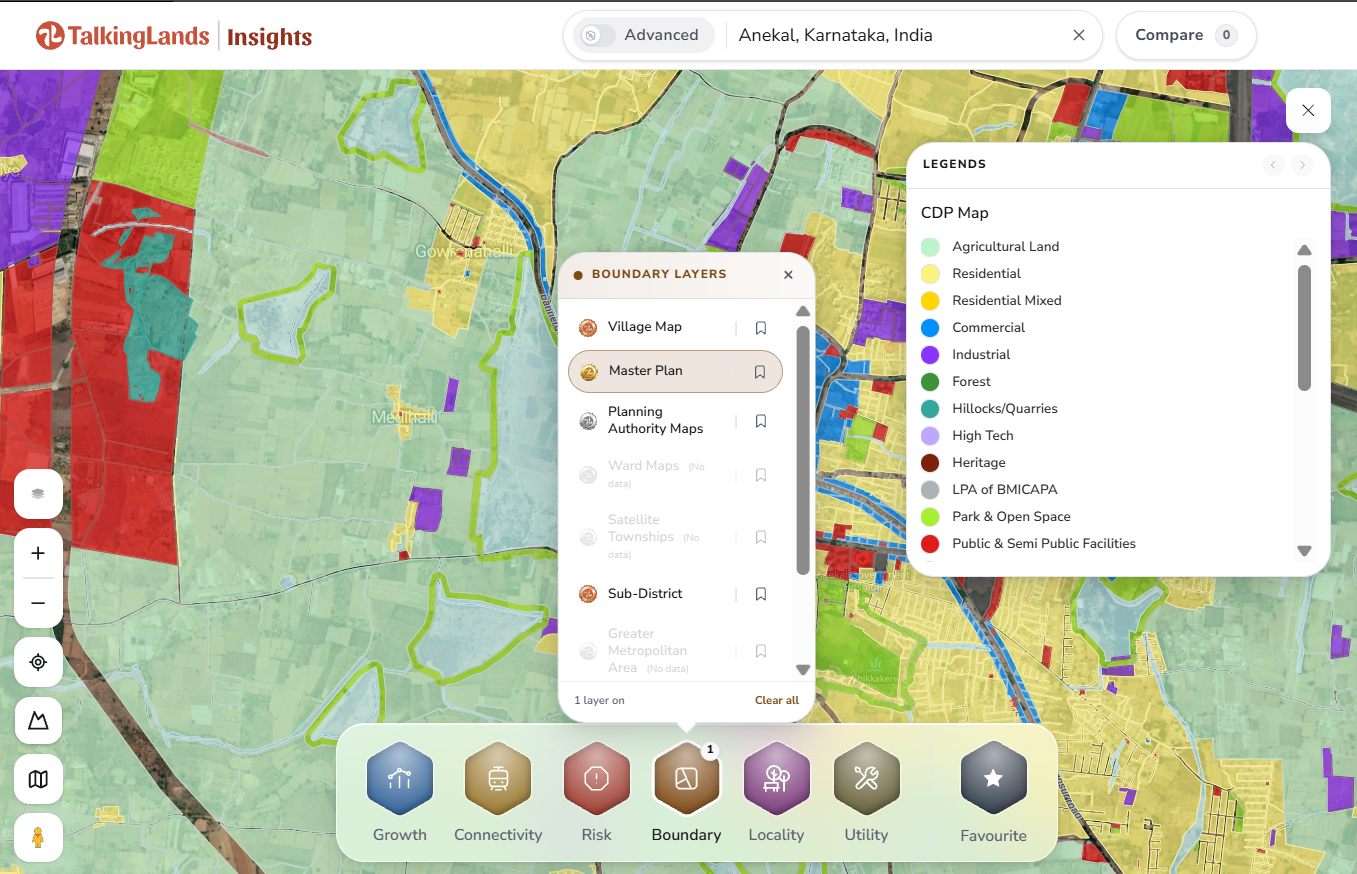This screenshot has width=1357, height=874.
Task: Open the folded map view icon
Action: 38,779
